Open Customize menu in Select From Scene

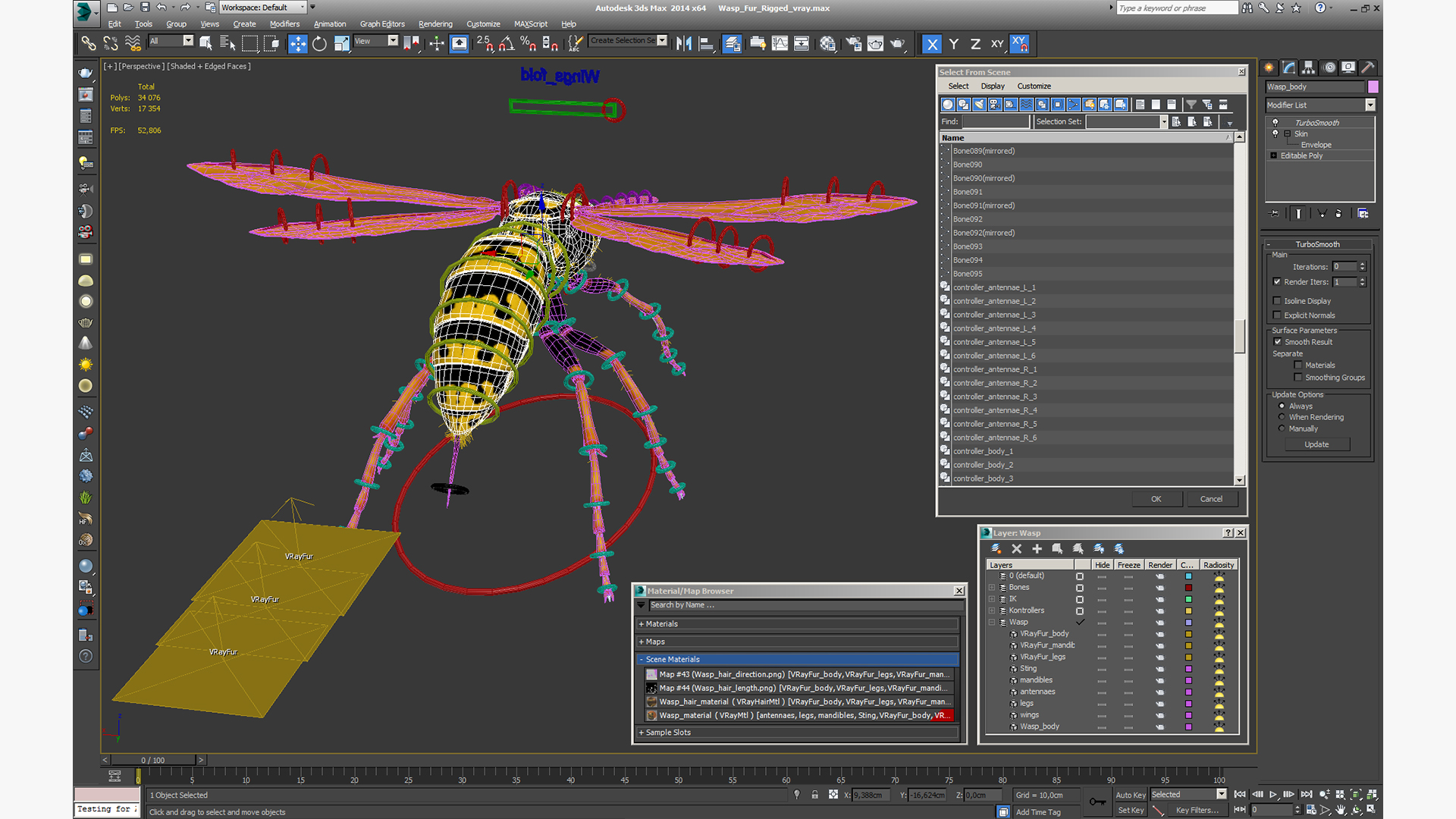point(1034,86)
